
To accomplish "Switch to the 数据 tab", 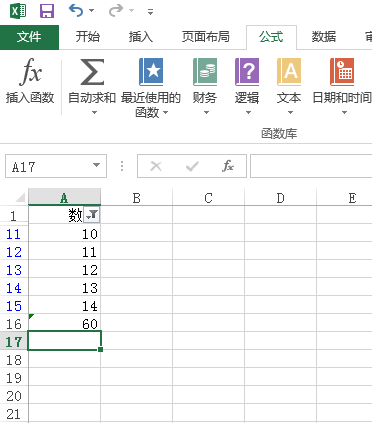I will (x=323, y=37).
